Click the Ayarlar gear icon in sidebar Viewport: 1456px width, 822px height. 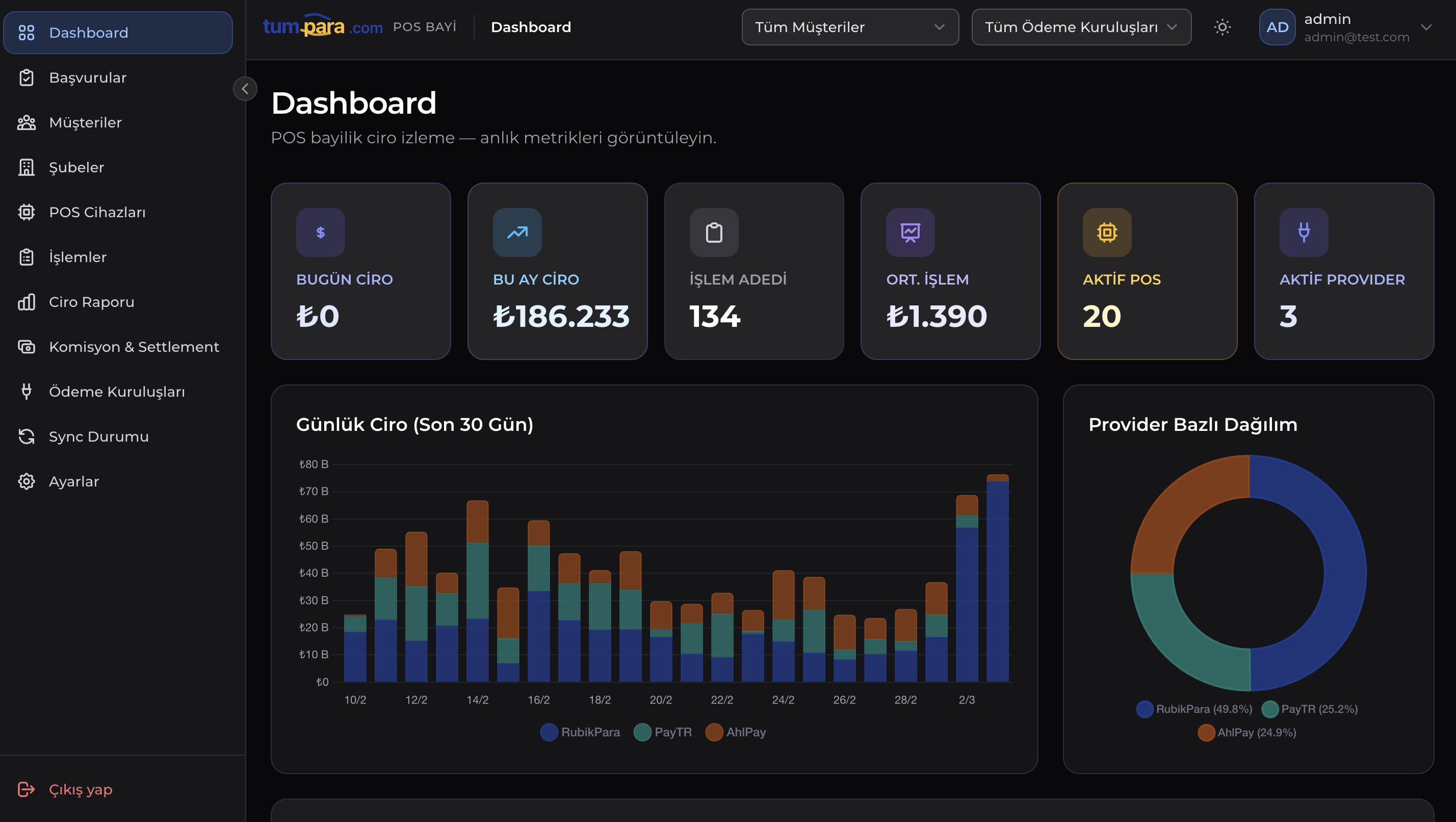pyautogui.click(x=26, y=481)
